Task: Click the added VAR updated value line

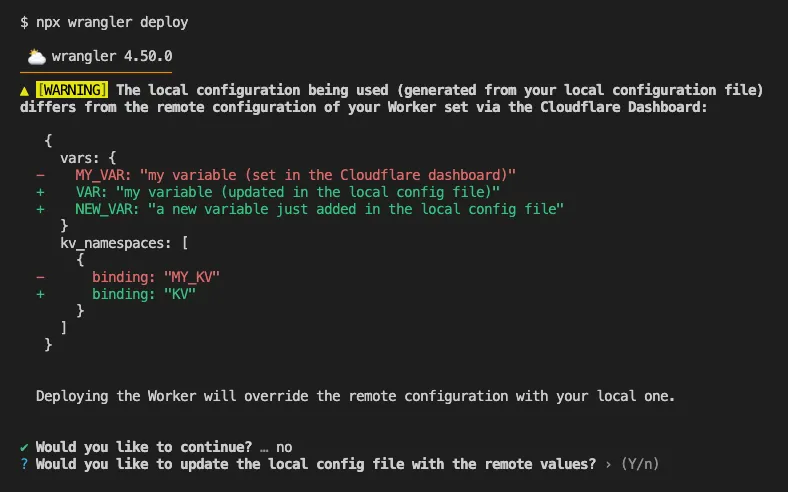Action: 288,191
